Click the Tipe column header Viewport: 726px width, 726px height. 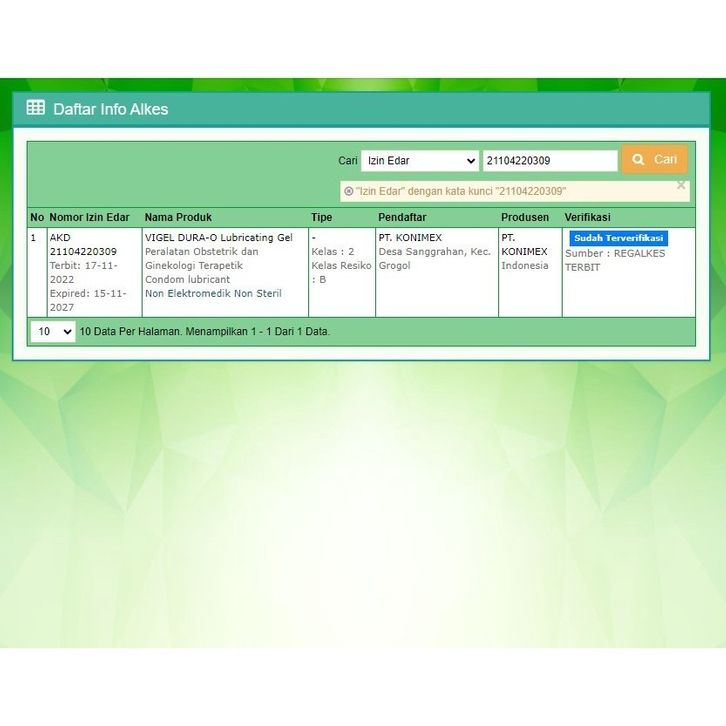(321, 217)
